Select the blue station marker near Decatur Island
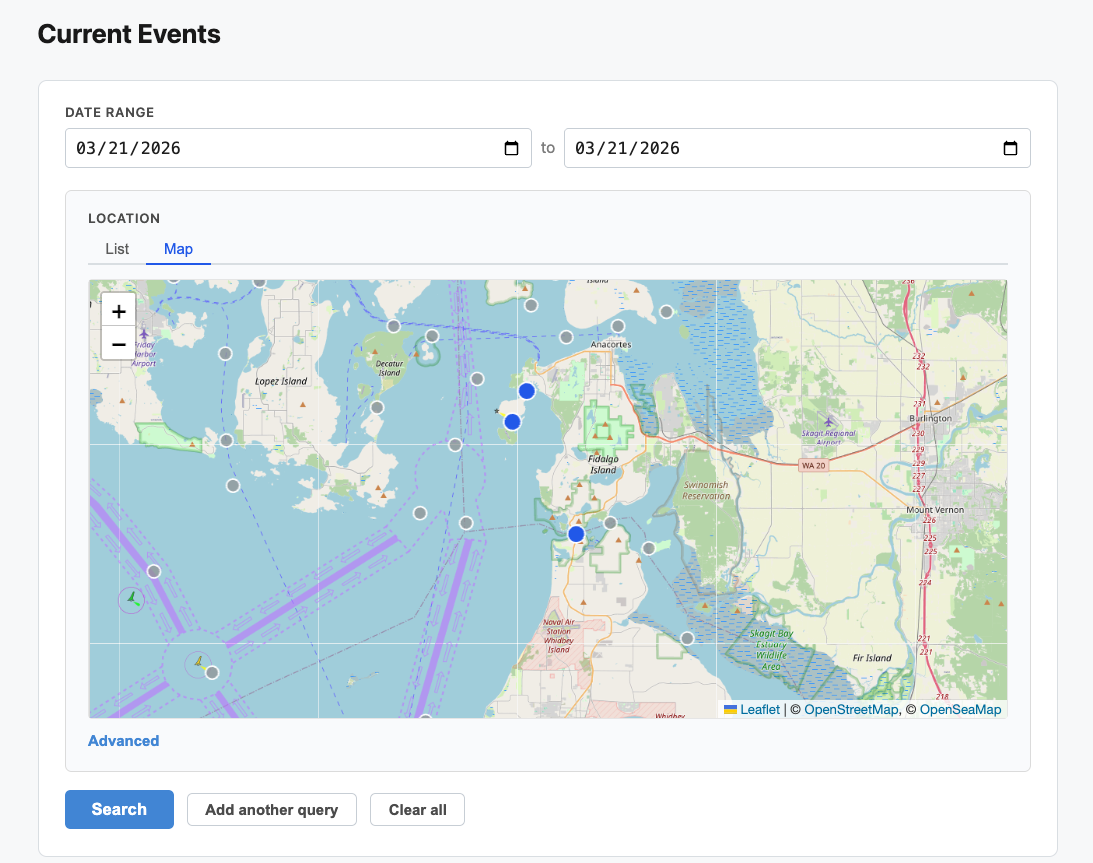Image resolution: width=1093 pixels, height=863 pixels. (x=527, y=391)
